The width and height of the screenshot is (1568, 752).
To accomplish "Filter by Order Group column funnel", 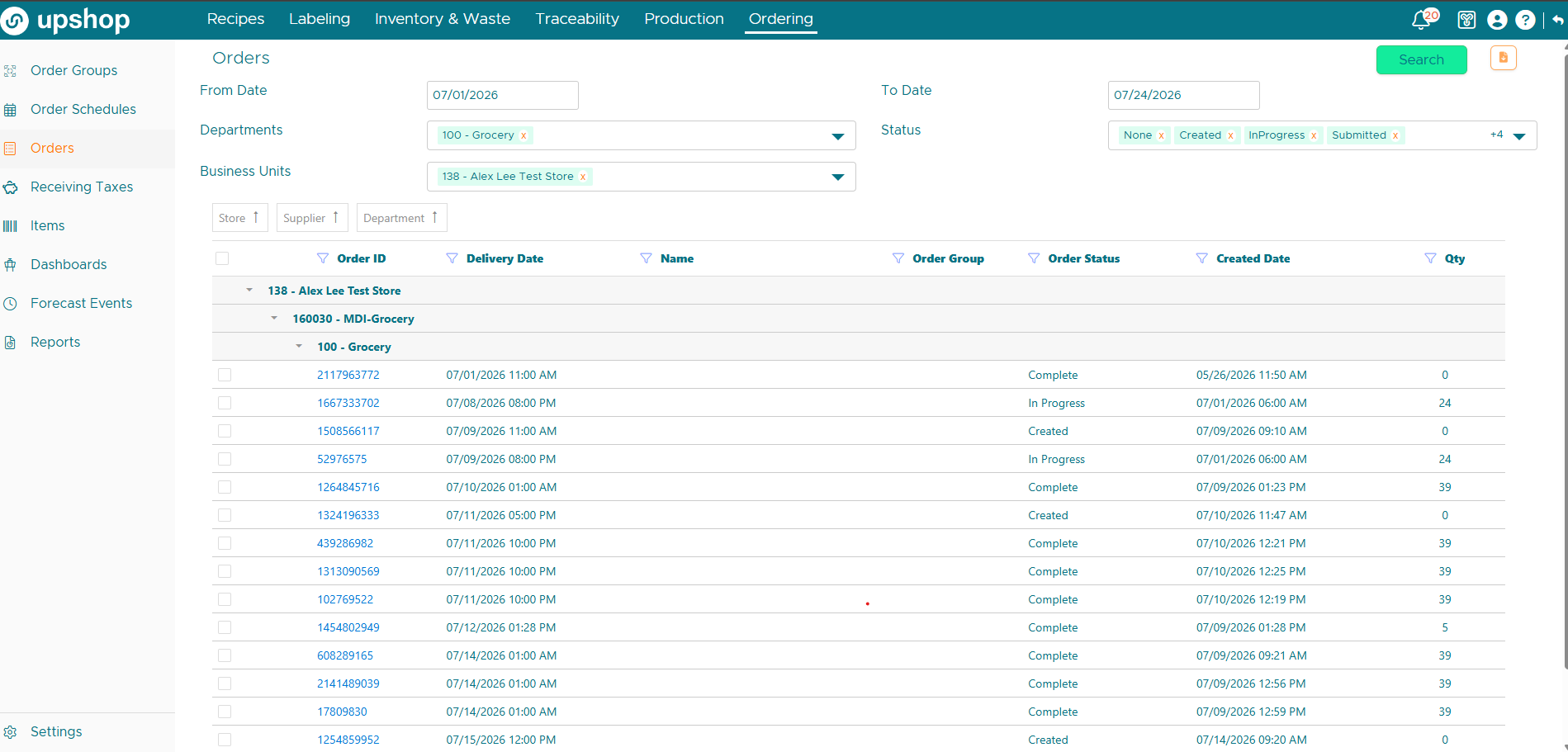I will [898, 258].
